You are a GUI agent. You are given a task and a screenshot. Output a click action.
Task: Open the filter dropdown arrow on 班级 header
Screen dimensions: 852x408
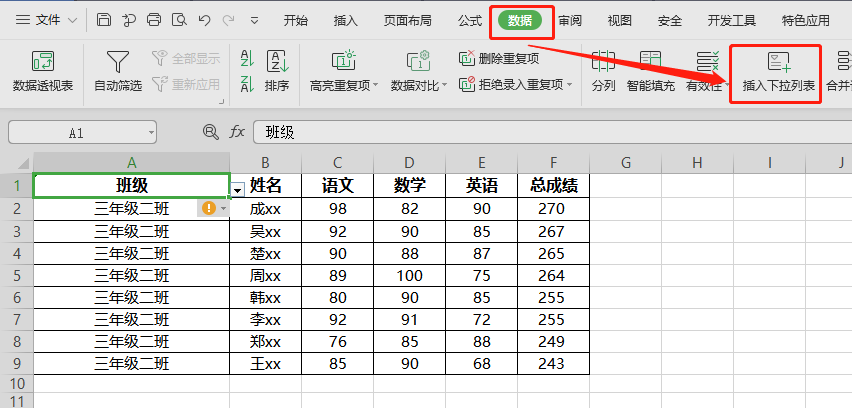point(238,188)
